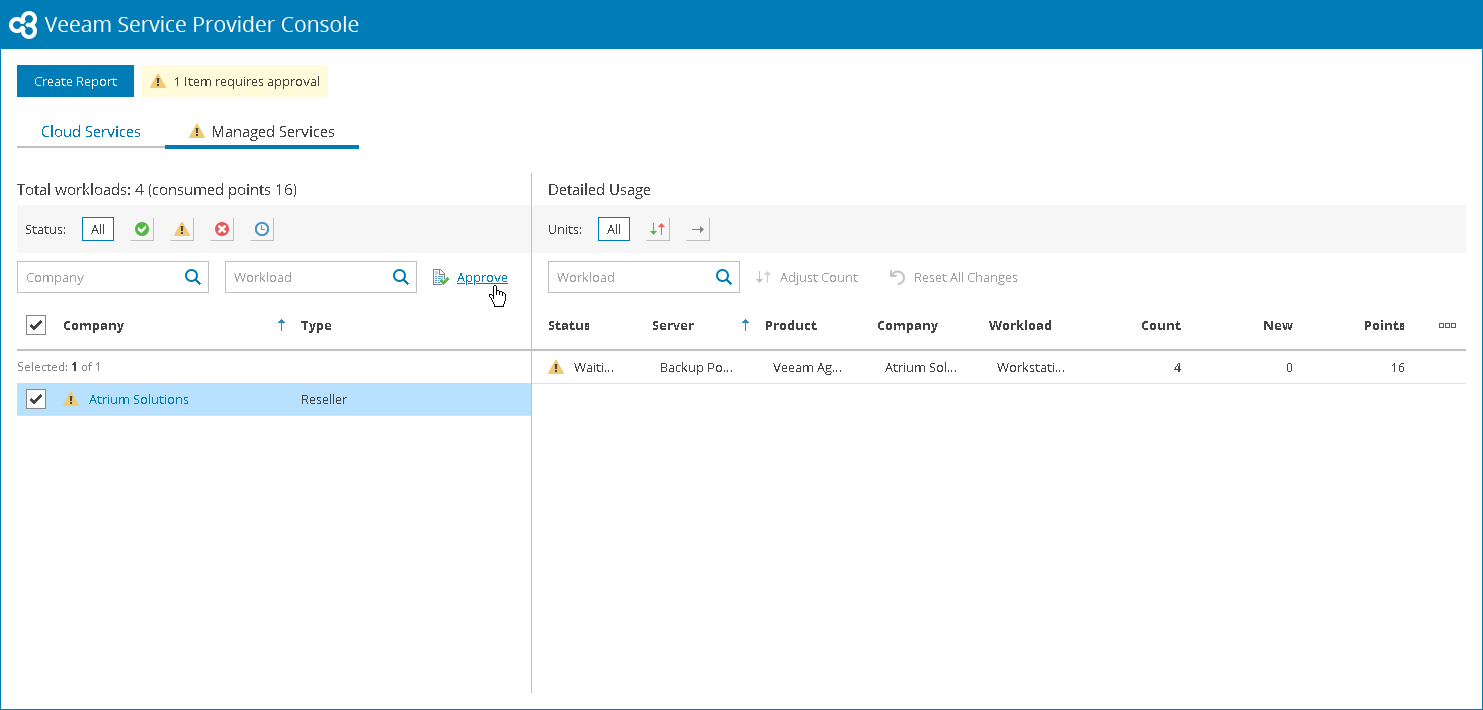1483x710 pixels.
Task: Click the Server column sort arrow
Action: [745, 325]
